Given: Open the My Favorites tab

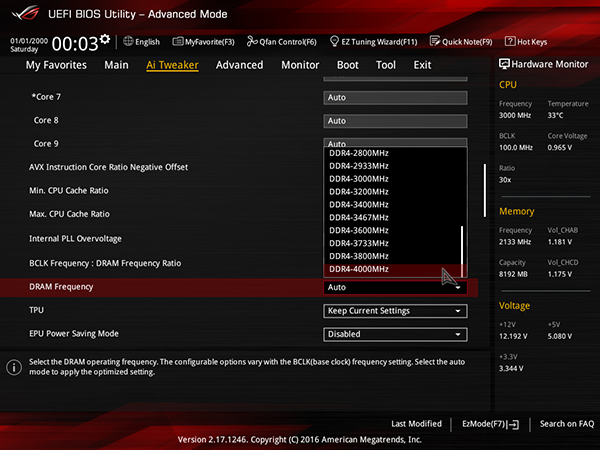Looking at the screenshot, I should pyautogui.click(x=56, y=65).
